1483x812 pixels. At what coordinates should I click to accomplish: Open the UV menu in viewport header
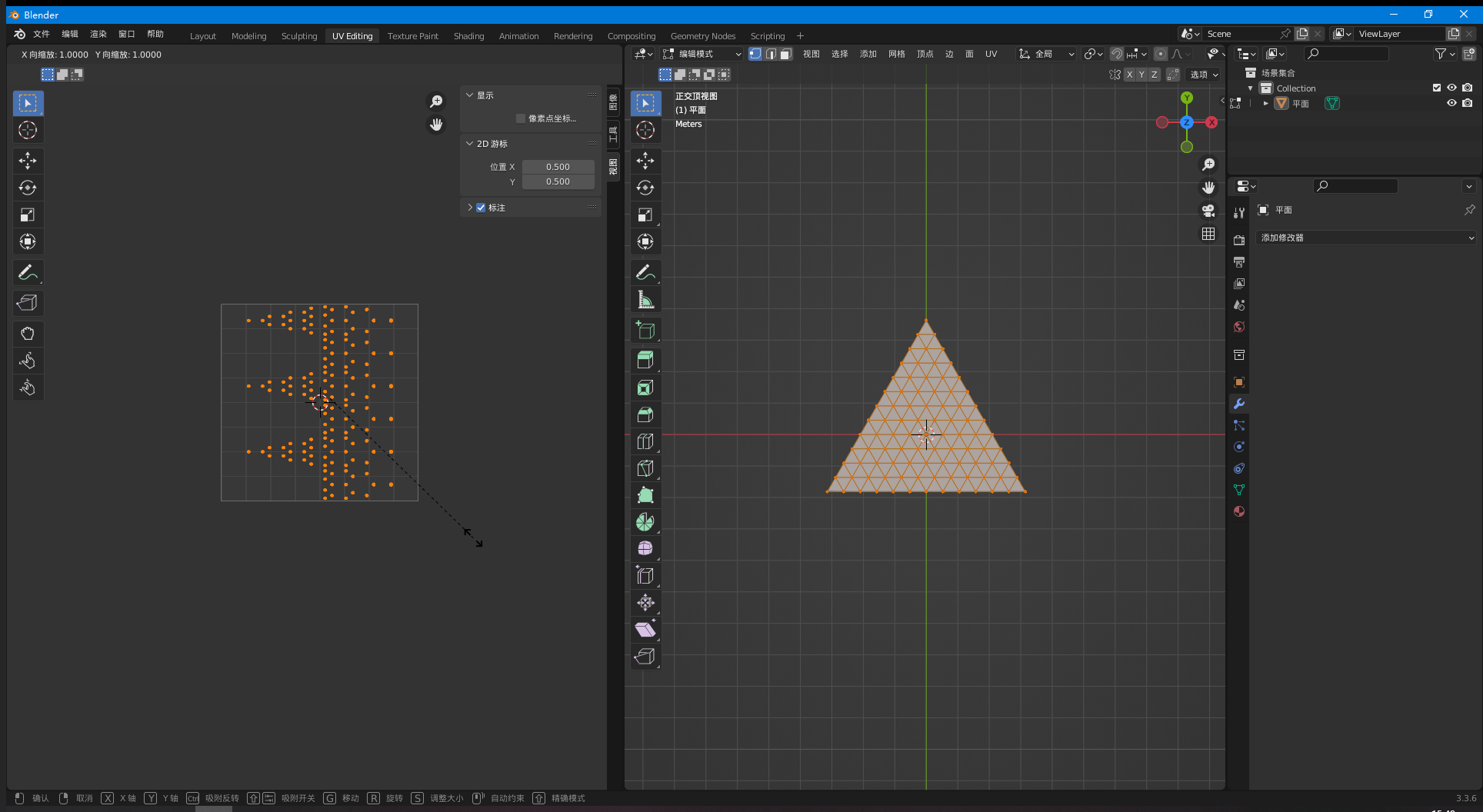[991, 54]
